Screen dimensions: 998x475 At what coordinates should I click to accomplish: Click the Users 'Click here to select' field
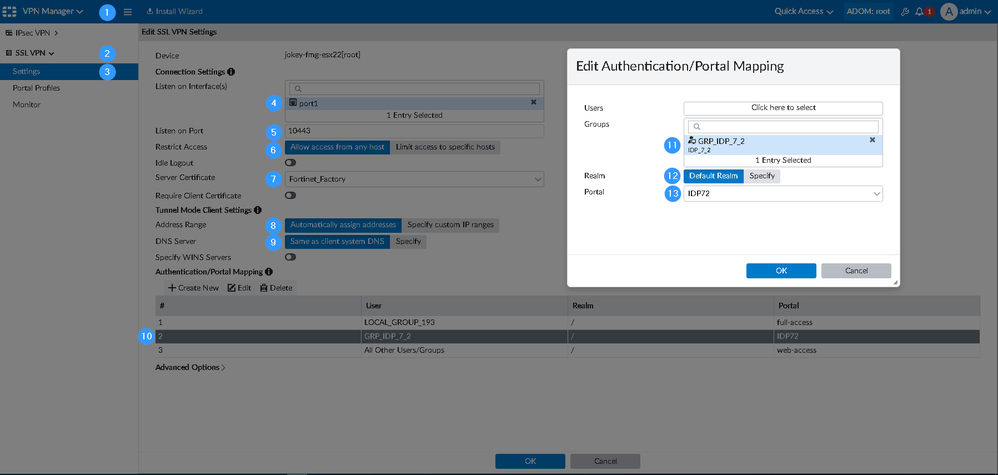(783, 108)
